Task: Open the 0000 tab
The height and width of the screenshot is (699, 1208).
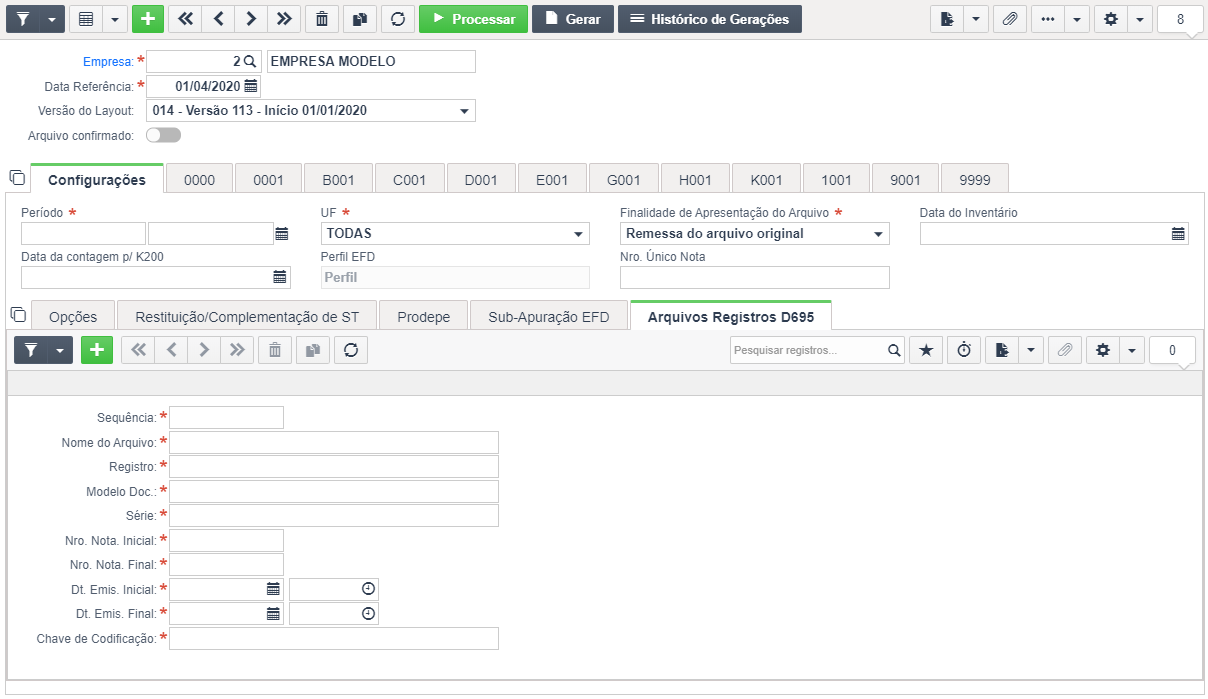Action: click(x=199, y=180)
